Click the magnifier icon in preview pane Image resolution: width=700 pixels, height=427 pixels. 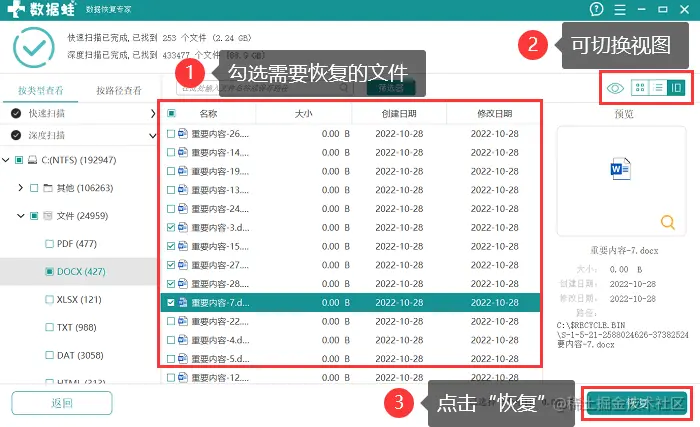(x=667, y=222)
